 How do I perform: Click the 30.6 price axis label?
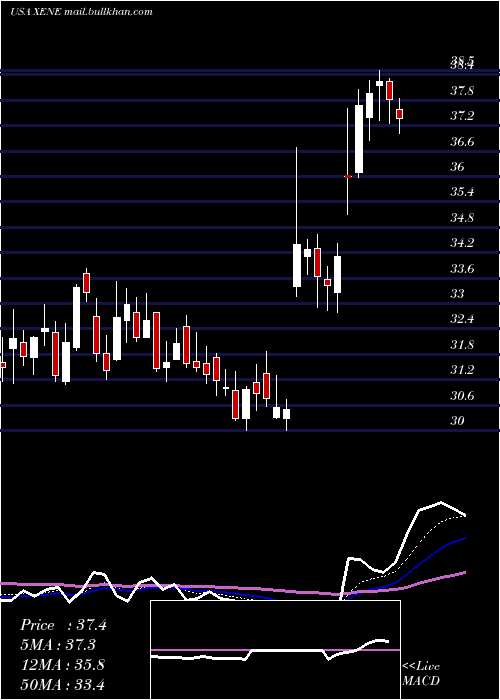point(462,396)
